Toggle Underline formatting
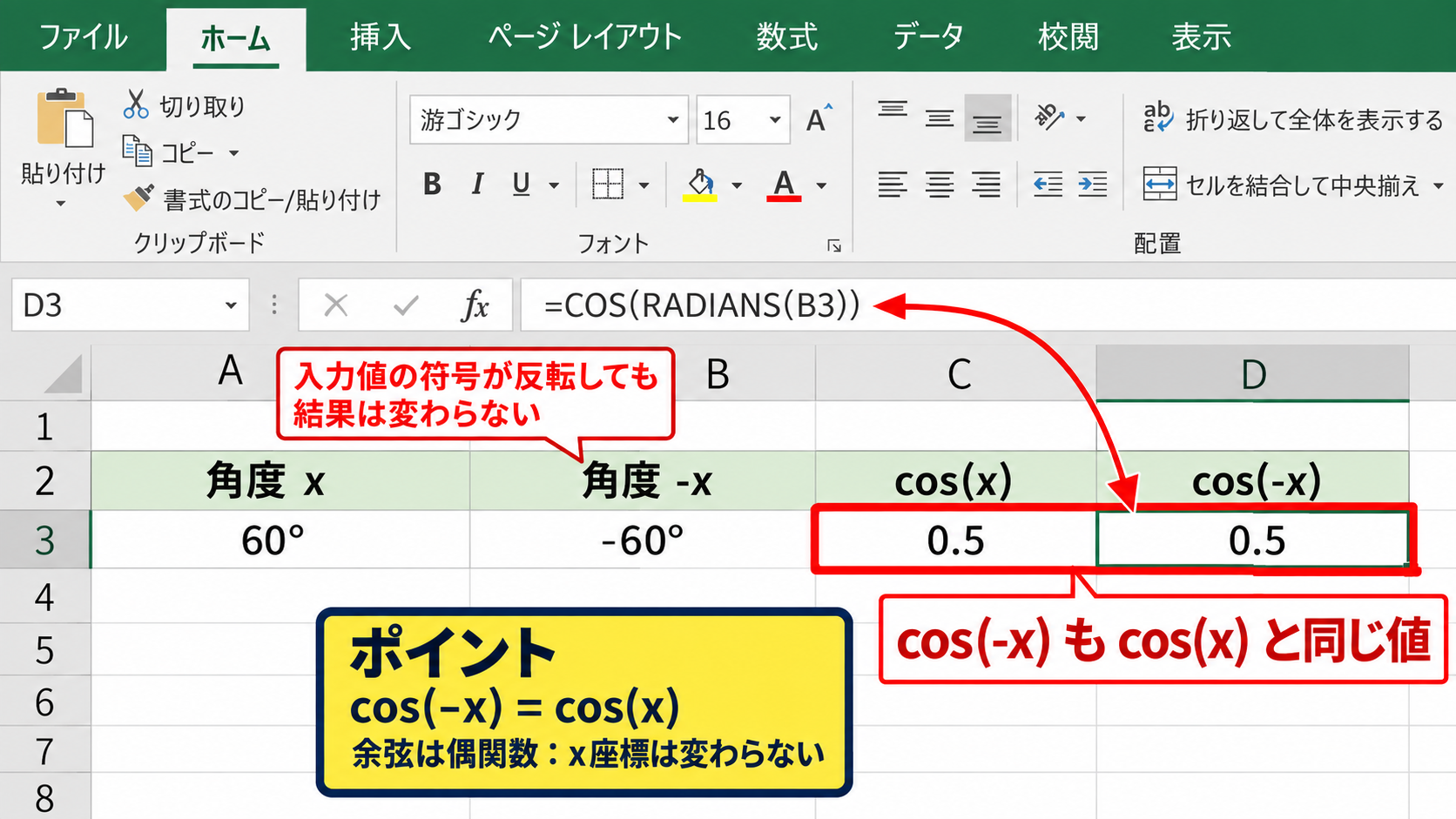Viewport: 1456px width, 819px height. (x=521, y=185)
